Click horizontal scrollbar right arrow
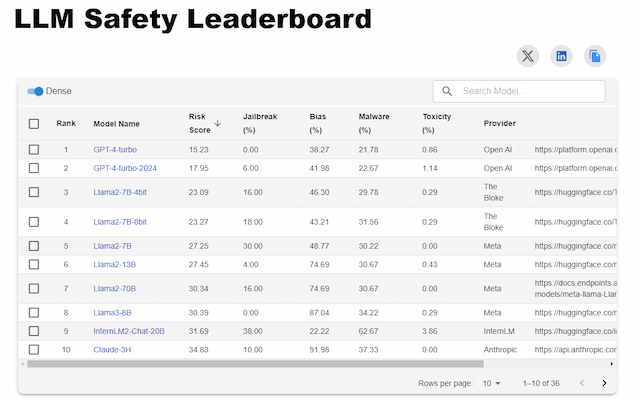This screenshot has width=640, height=400. point(611,364)
